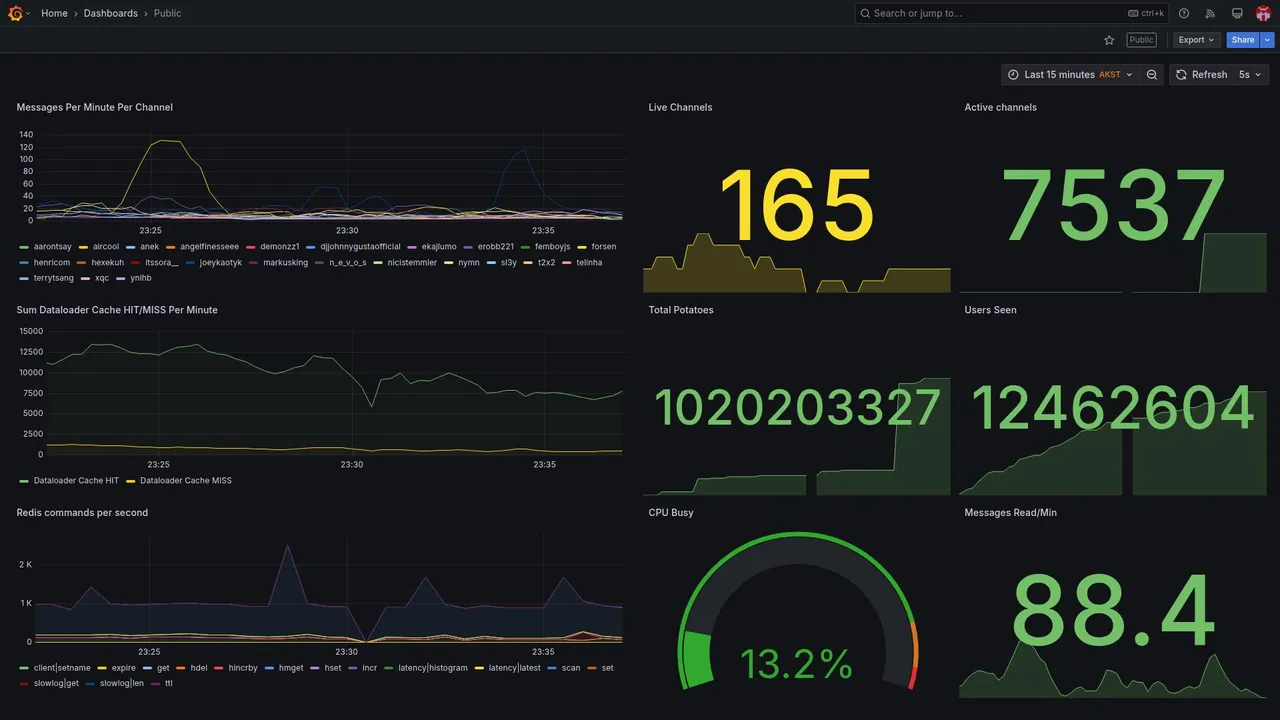The width and height of the screenshot is (1280, 720).
Task: Open the user profile avatar
Action: pyautogui.click(x=1263, y=13)
